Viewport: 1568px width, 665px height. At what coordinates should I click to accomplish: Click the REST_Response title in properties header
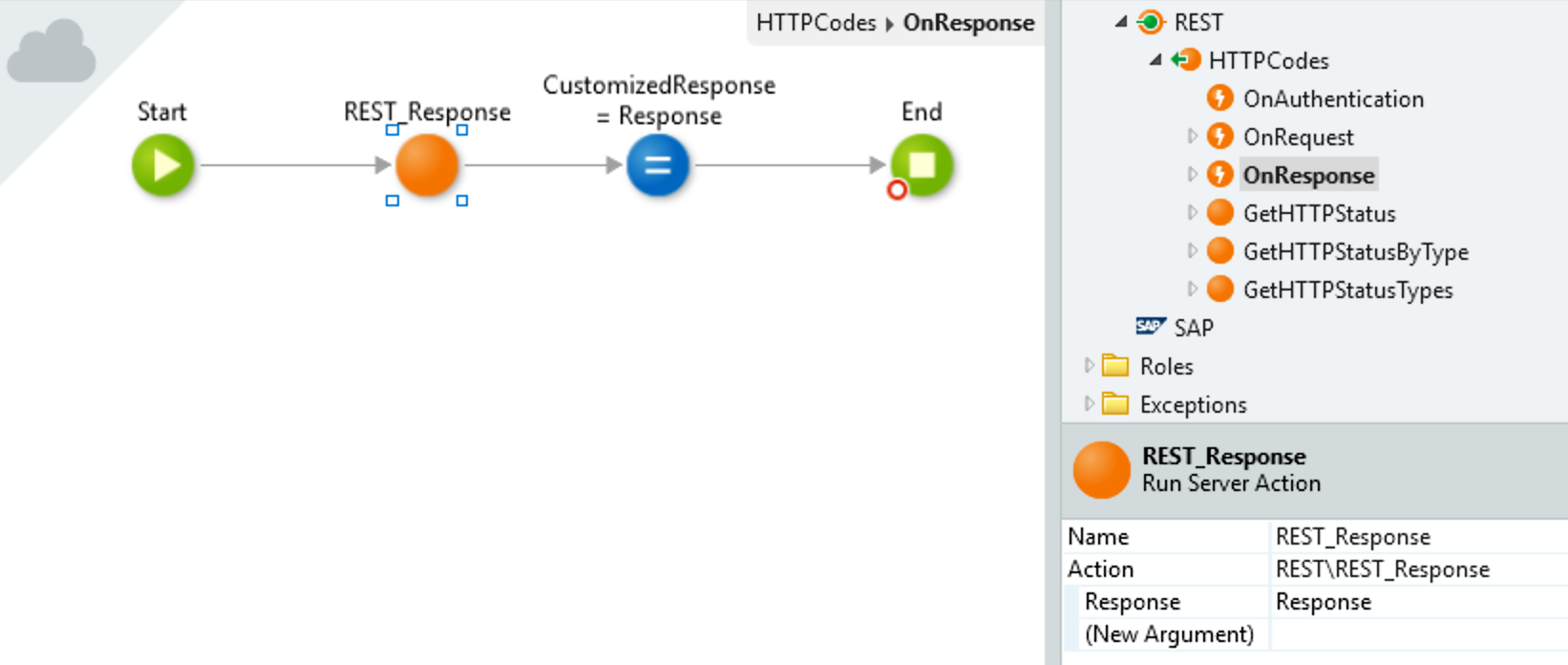1223,457
